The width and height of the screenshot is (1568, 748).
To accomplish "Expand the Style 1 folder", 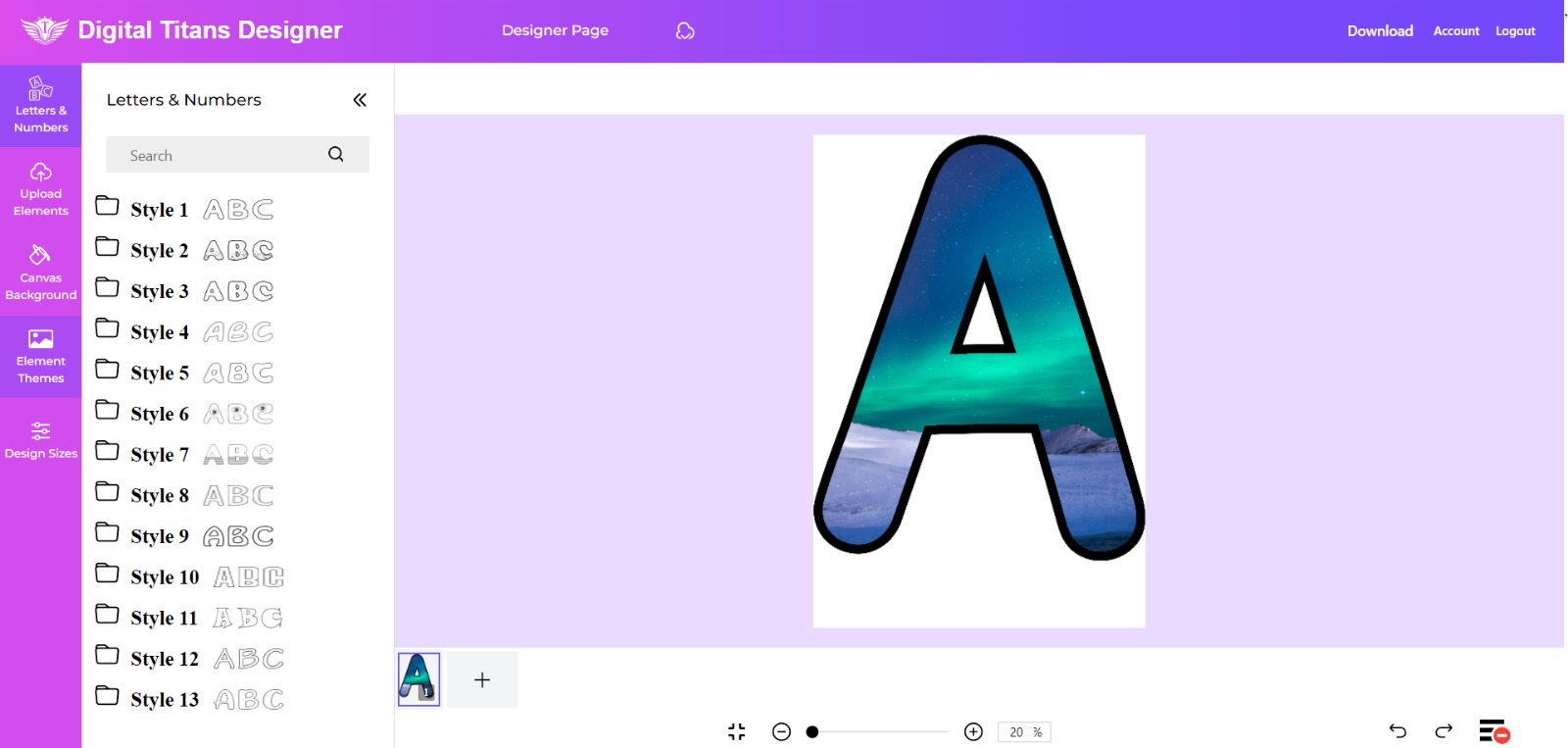I will (108, 207).
